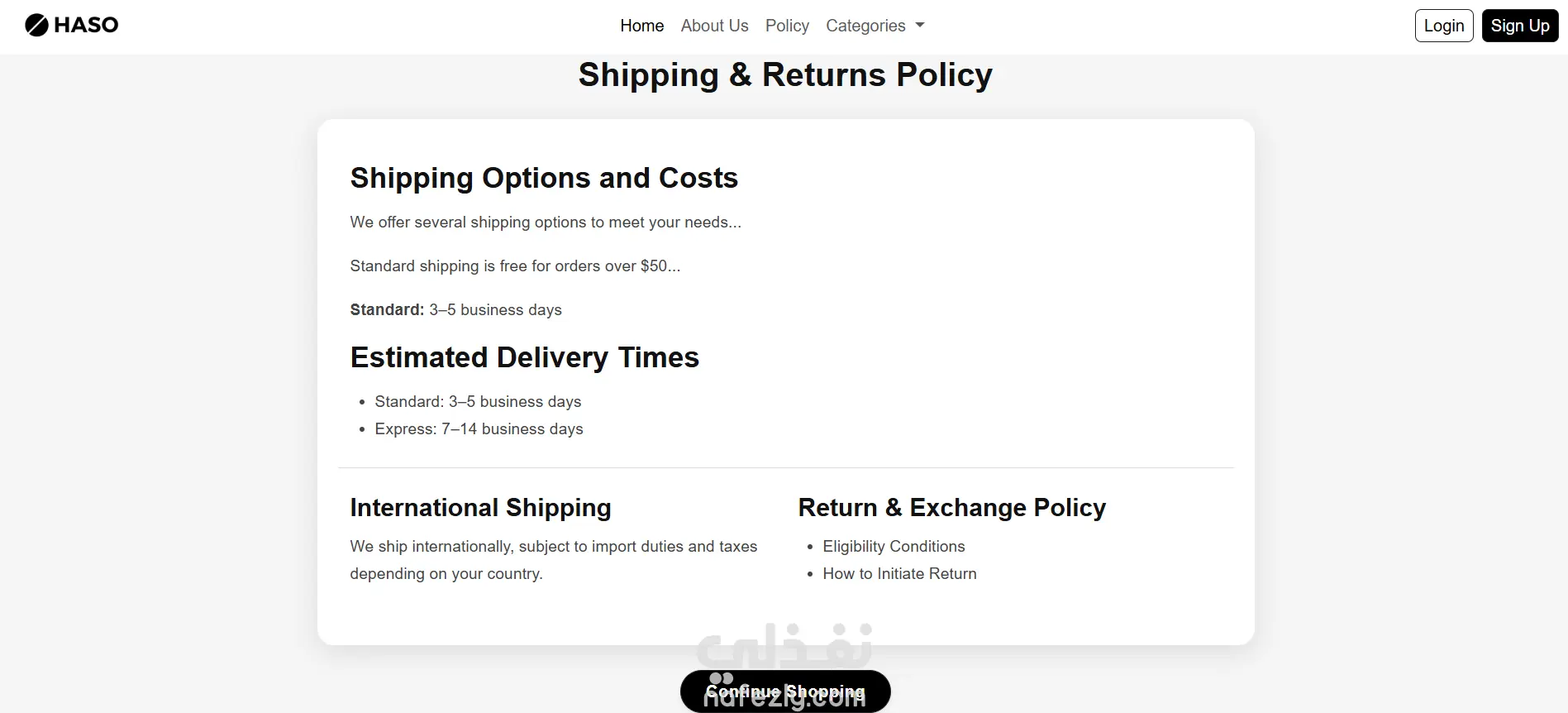Click the How to Initiate Return item
Image resolution: width=1568 pixels, height=713 pixels.
pyautogui.click(x=899, y=573)
